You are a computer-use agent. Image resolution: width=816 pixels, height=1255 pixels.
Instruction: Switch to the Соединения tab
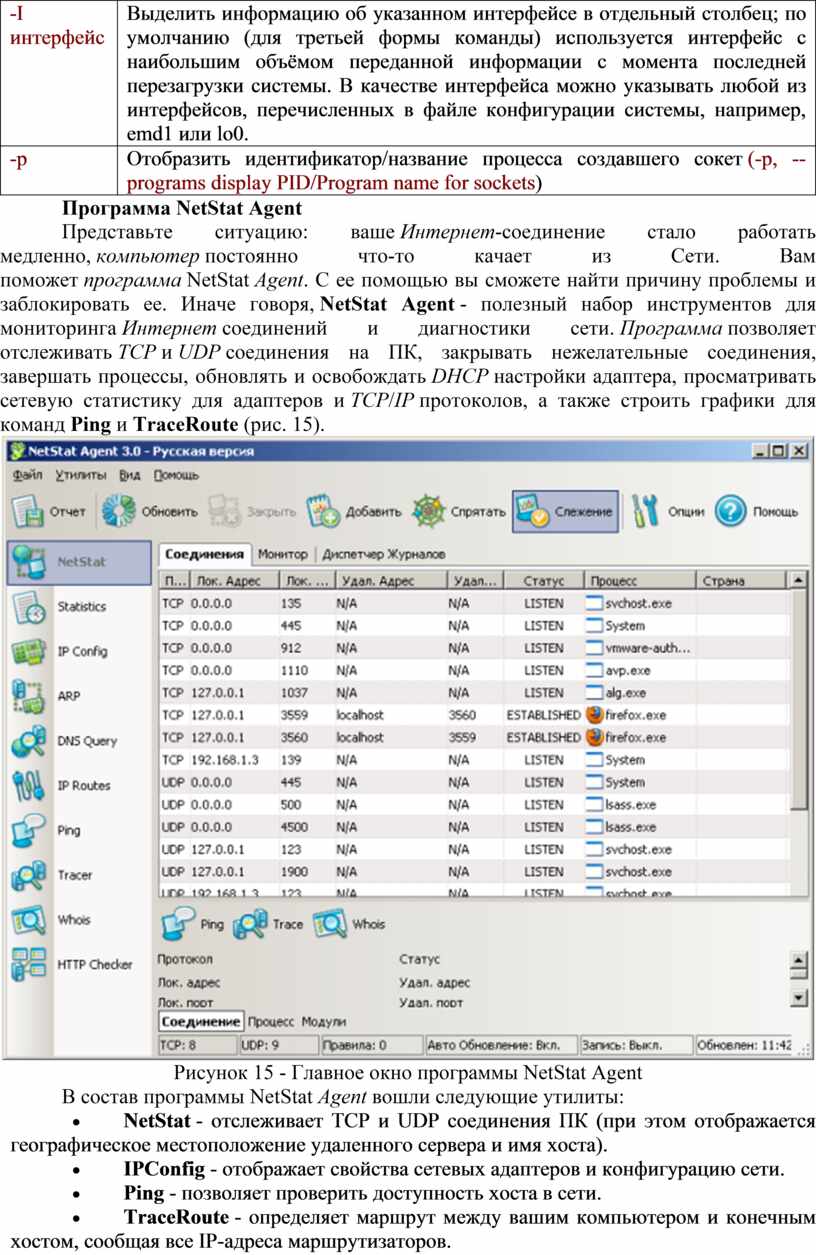204,553
